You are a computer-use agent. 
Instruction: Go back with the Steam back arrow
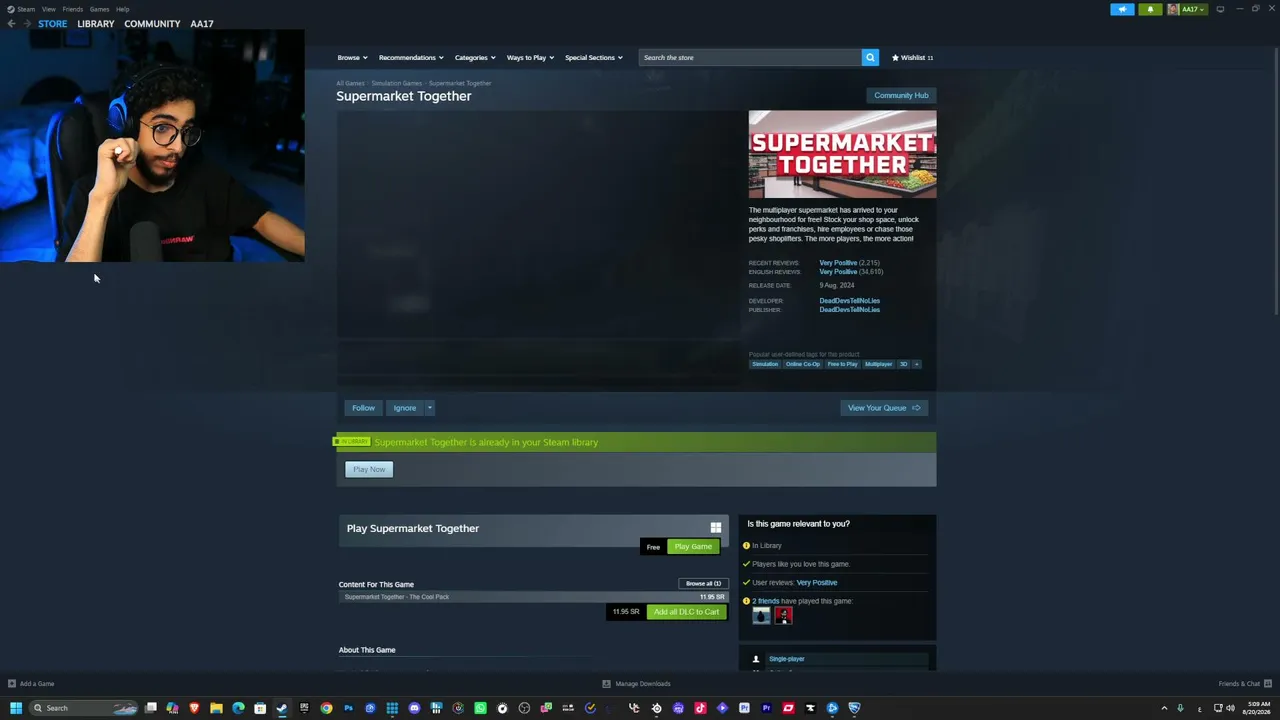tap(11, 24)
